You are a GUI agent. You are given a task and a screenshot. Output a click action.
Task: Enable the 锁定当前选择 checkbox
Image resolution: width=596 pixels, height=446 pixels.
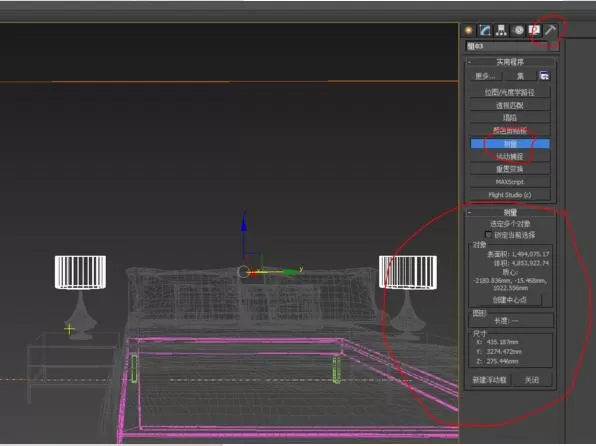pyautogui.click(x=488, y=235)
